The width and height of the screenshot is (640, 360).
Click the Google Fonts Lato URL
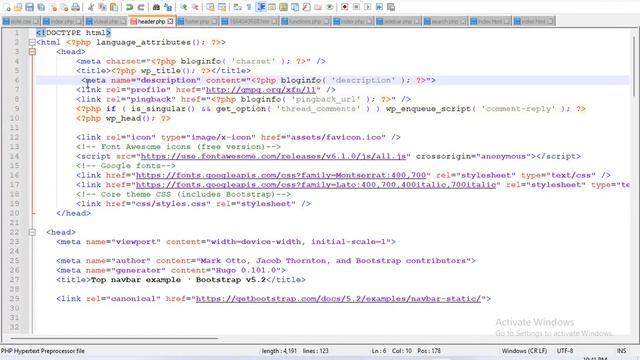tap(316, 185)
